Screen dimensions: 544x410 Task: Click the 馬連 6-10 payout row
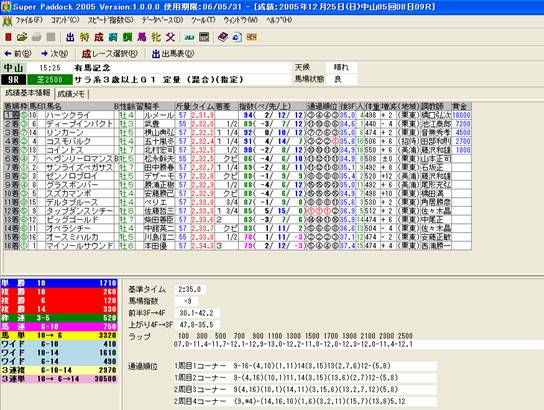coord(59,326)
